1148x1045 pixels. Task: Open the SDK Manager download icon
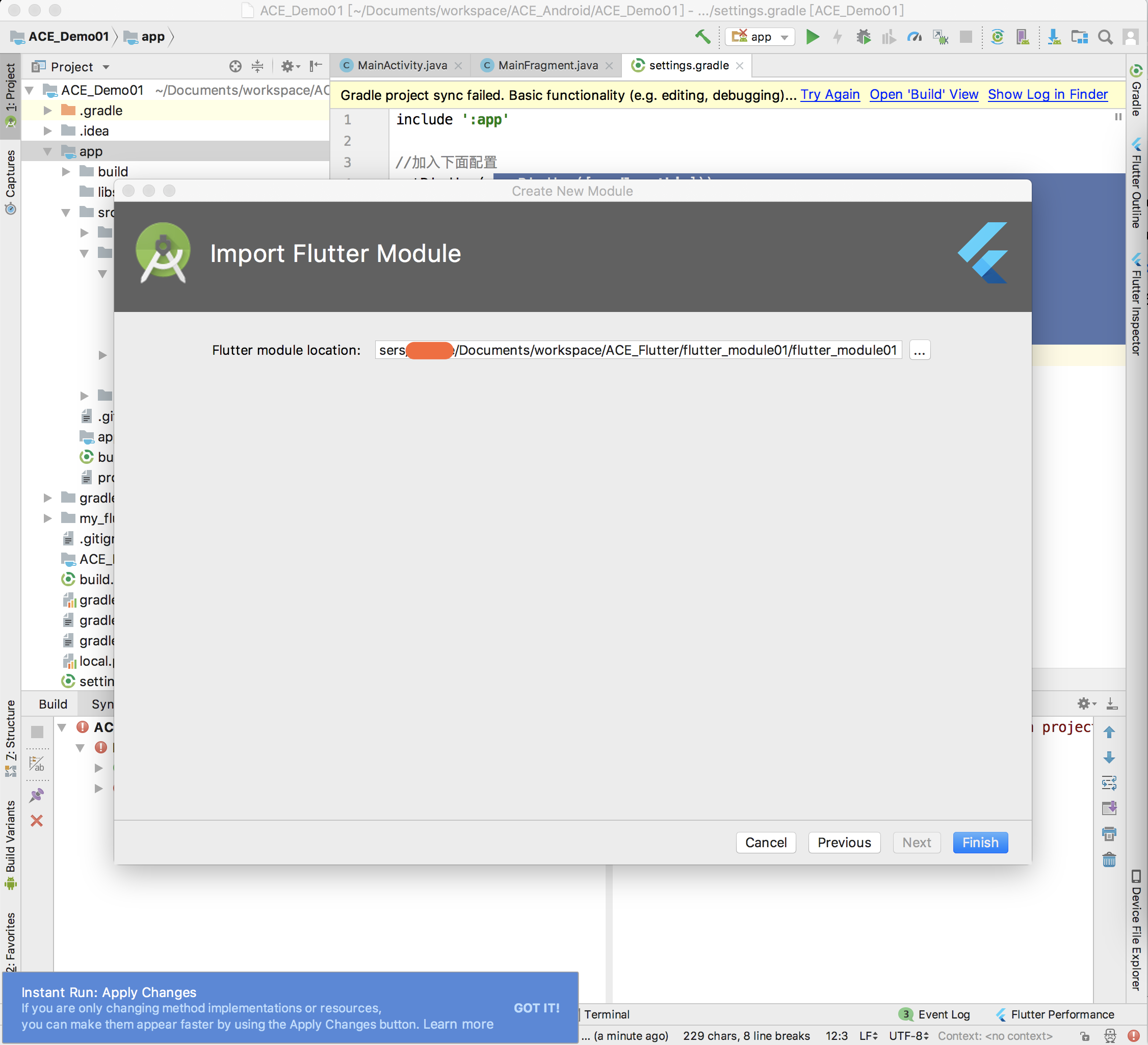1054,37
